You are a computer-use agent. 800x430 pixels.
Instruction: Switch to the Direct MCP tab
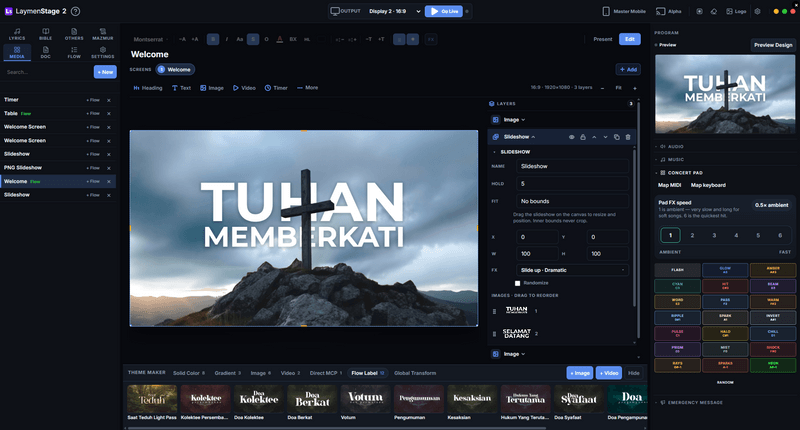tap(326, 373)
